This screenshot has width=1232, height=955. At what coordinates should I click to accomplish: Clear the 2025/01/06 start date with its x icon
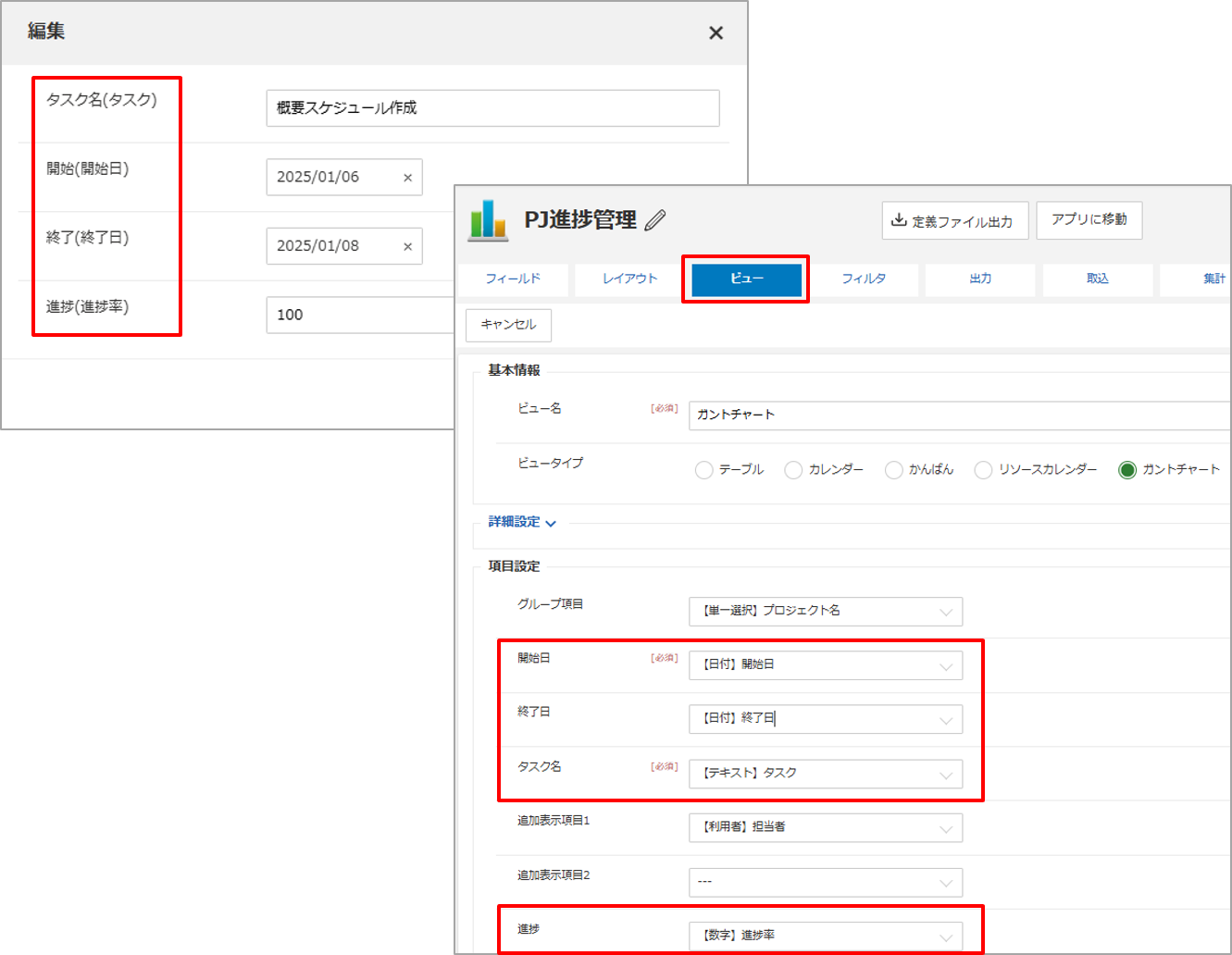tap(407, 178)
